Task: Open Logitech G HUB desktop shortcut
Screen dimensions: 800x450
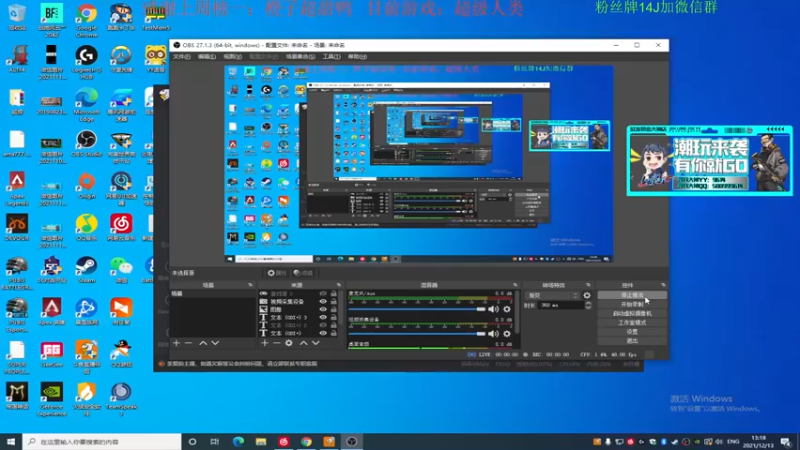Action: pos(86,63)
